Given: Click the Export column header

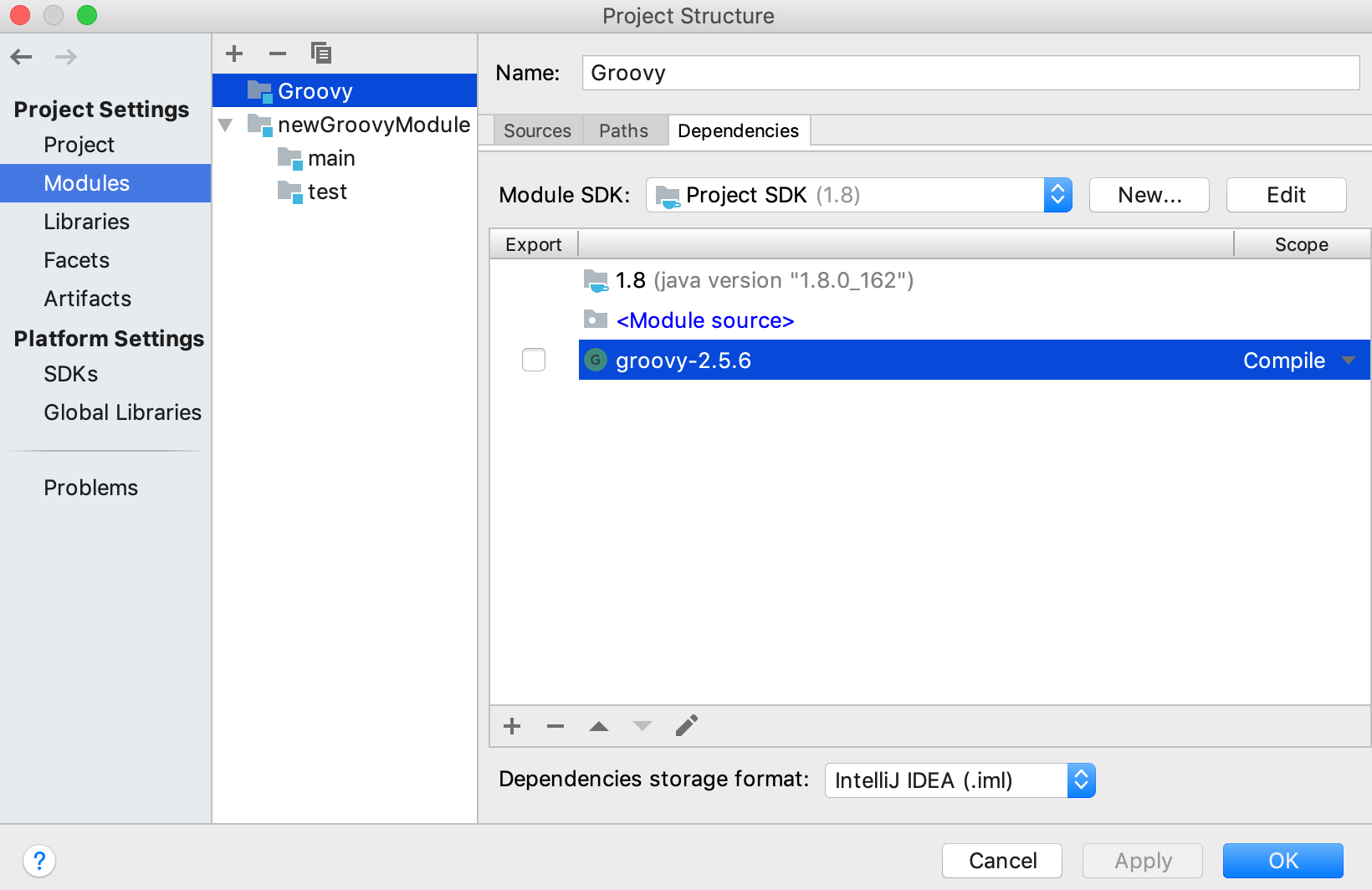Looking at the screenshot, I should click(x=534, y=244).
